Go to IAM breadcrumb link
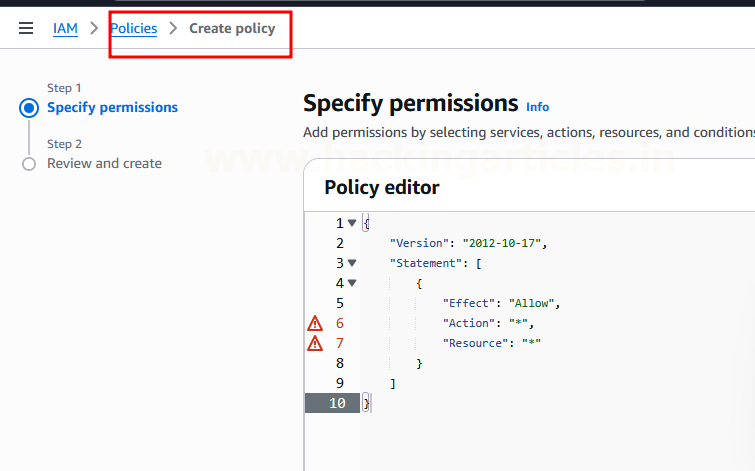Screen dimensions: 755x471 pos(65,28)
